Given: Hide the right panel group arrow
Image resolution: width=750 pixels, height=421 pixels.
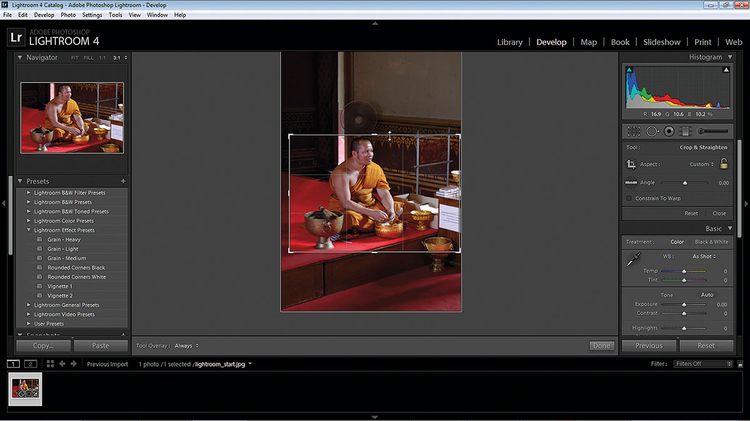Looking at the screenshot, I should point(746,203).
